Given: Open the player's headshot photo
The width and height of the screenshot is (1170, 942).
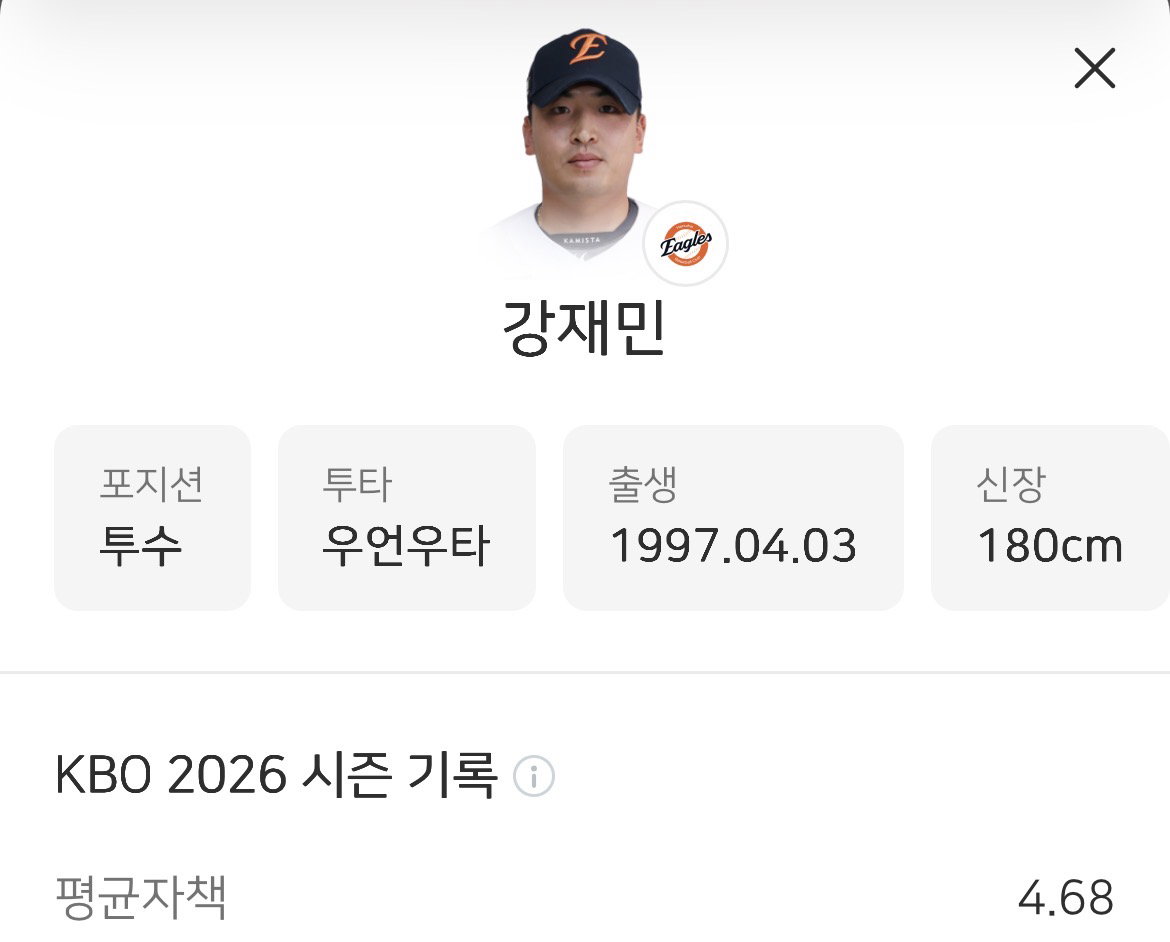Looking at the screenshot, I should coord(584,146).
